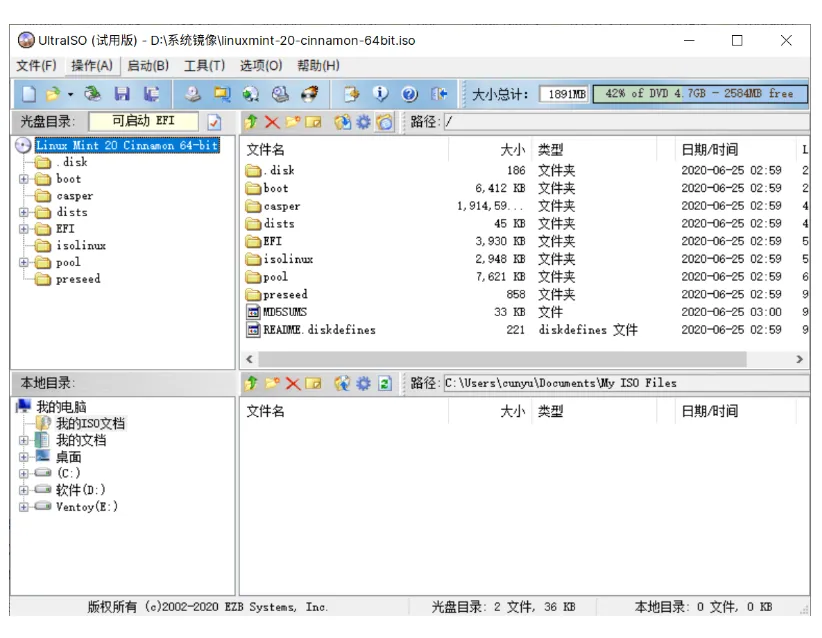Image resolution: width=822 pixels, height=638 pixels.
Task: Expand the Ventoy(E:) drive tree node
Action: (24, 507)
